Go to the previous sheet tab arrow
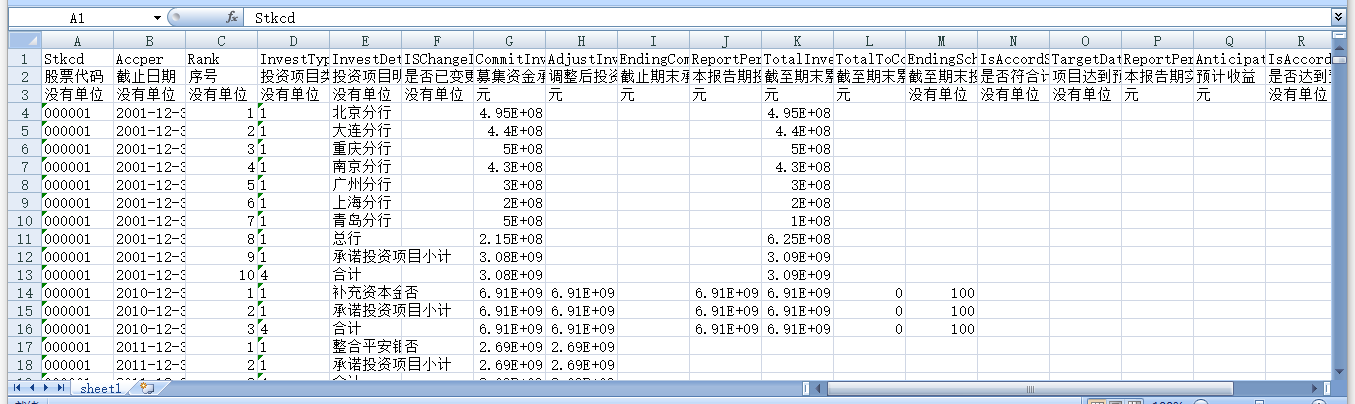 tap(30, 387)
